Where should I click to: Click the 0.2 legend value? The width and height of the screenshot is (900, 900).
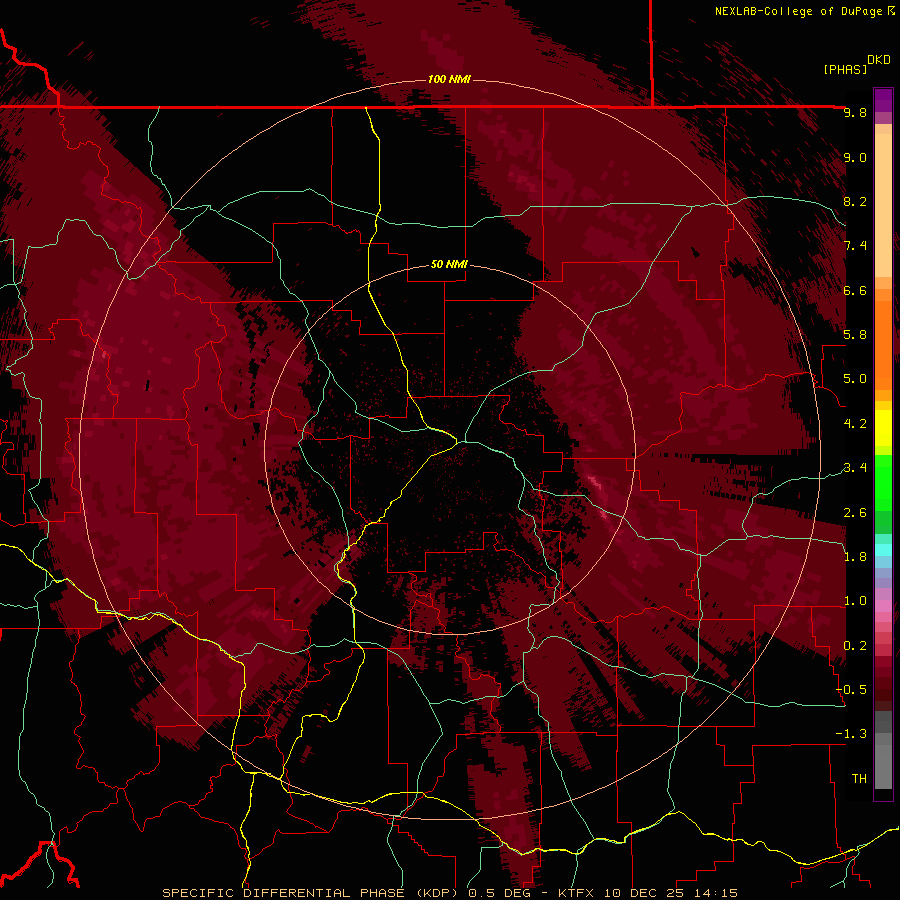pos(855,646)
